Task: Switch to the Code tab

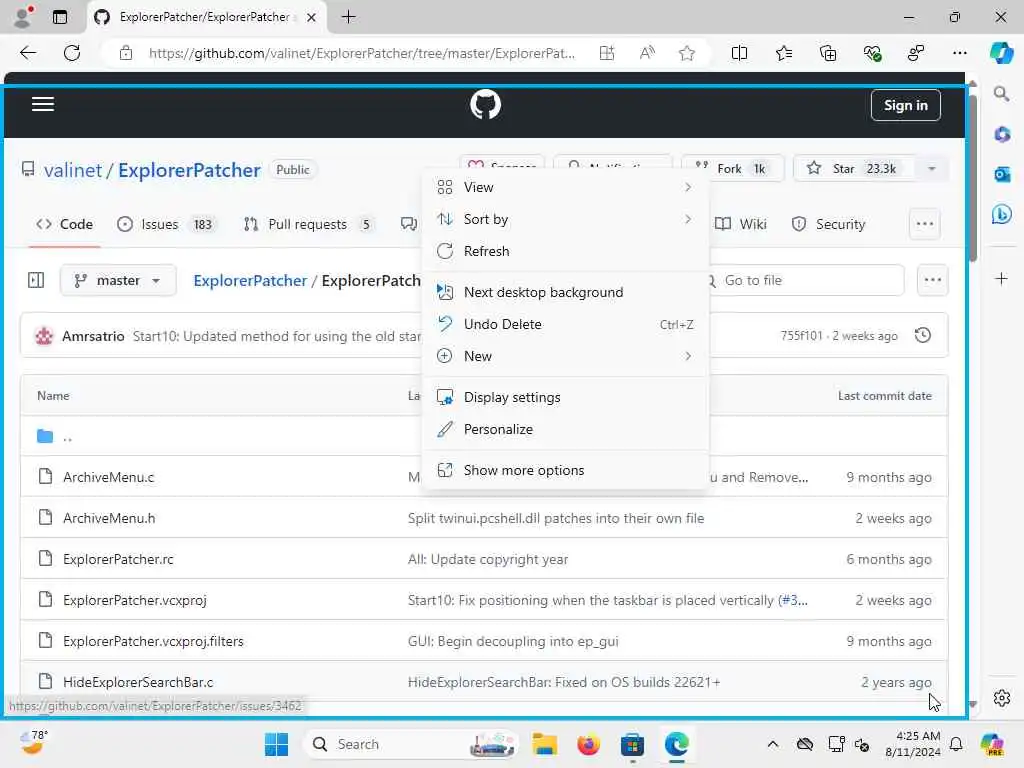Action: [x=65, y=224]
